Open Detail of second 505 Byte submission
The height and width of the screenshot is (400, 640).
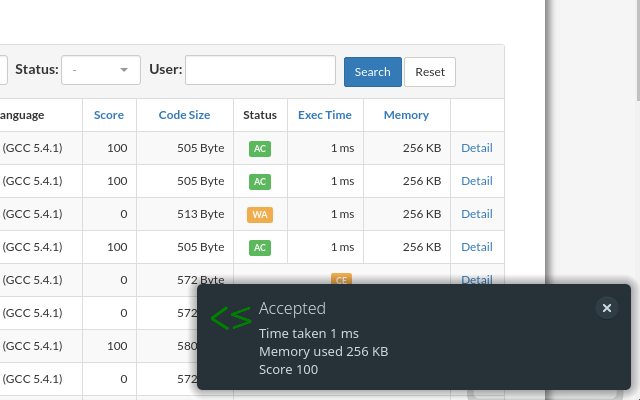pos(477,181)
